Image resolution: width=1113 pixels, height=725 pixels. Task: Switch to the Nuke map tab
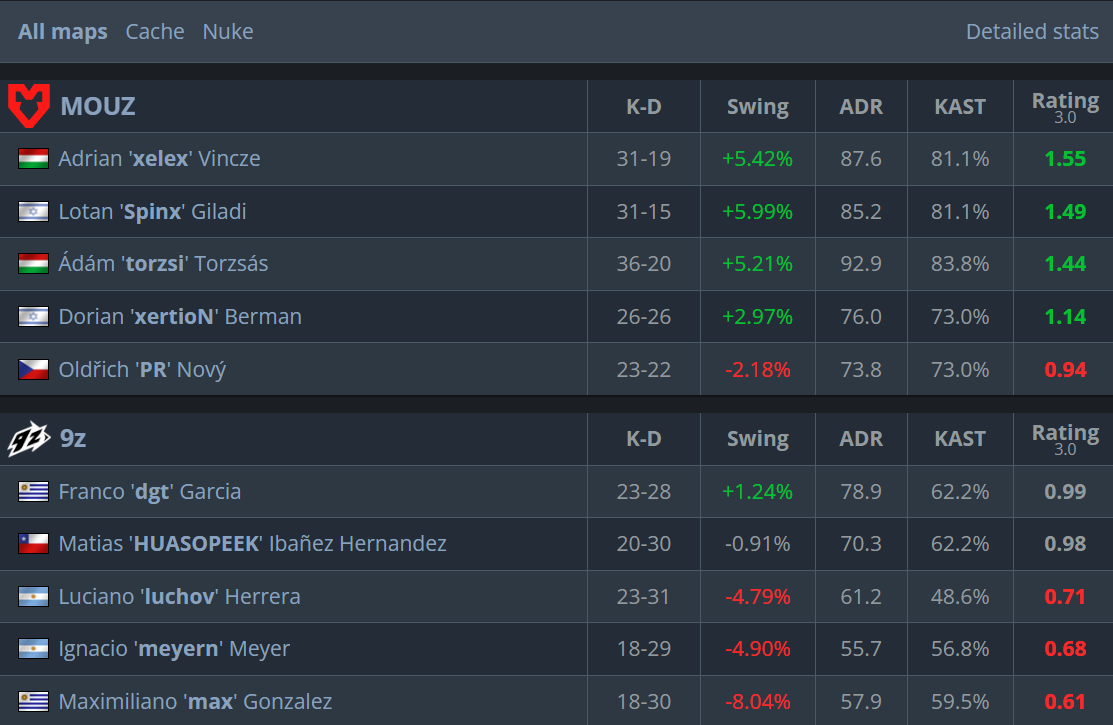tap(228, 31)
